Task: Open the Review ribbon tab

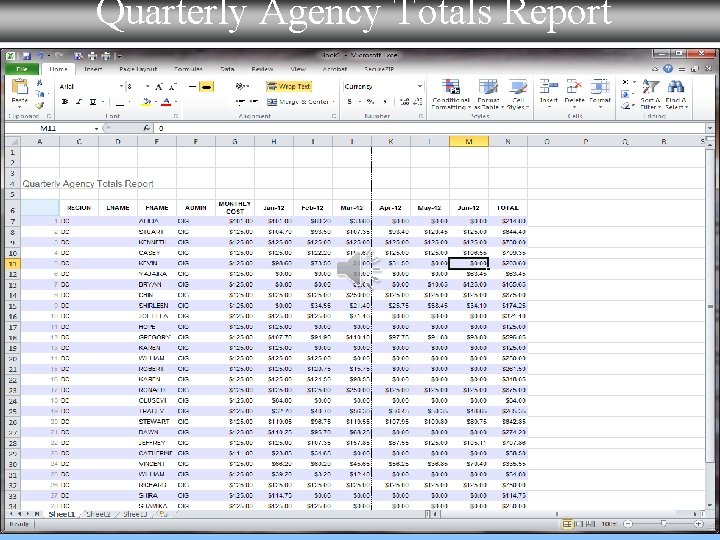Action: pyautogui.click(x=262, y=69)
